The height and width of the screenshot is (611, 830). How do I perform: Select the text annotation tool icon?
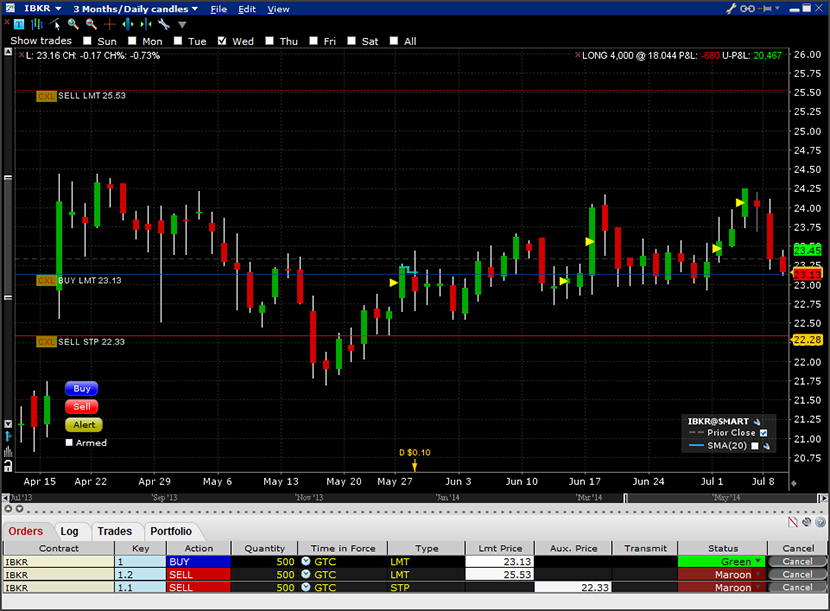(19, 24)
